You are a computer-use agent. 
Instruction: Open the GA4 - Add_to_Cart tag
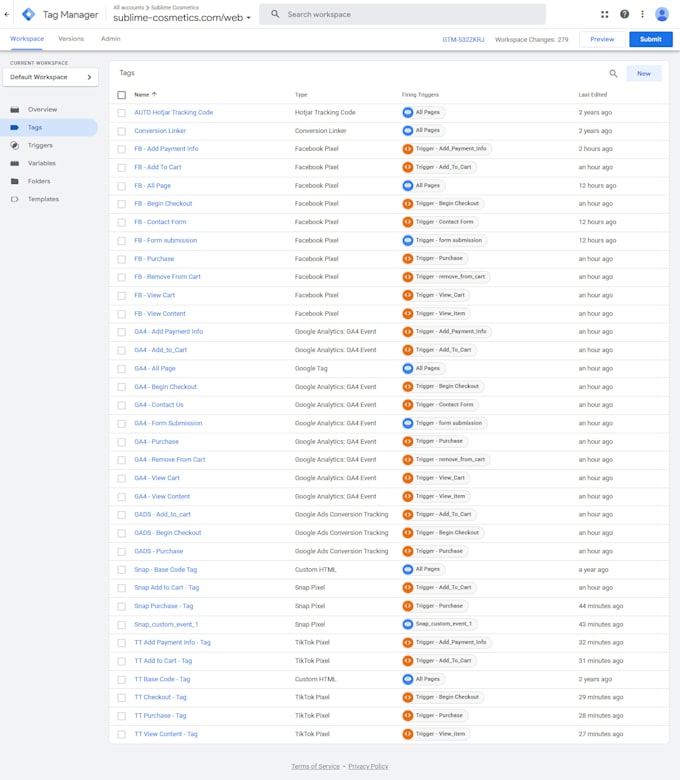[x=161, y=350]
